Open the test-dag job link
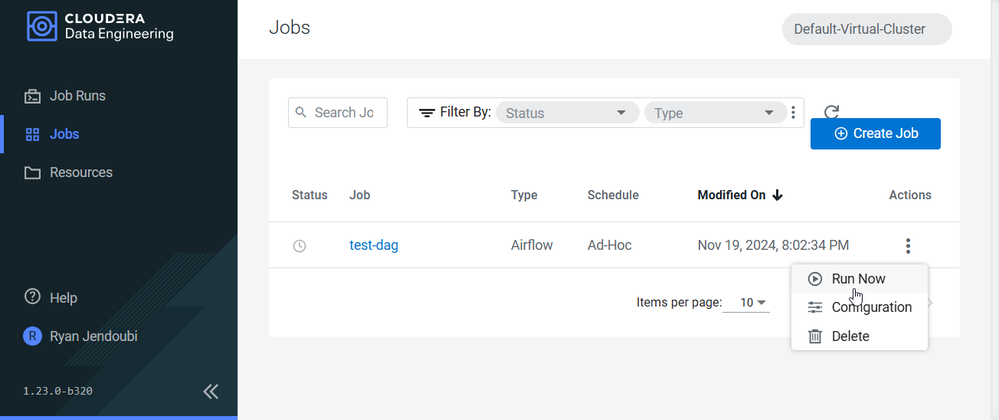999x420 pixels. [x=374, y=245]
